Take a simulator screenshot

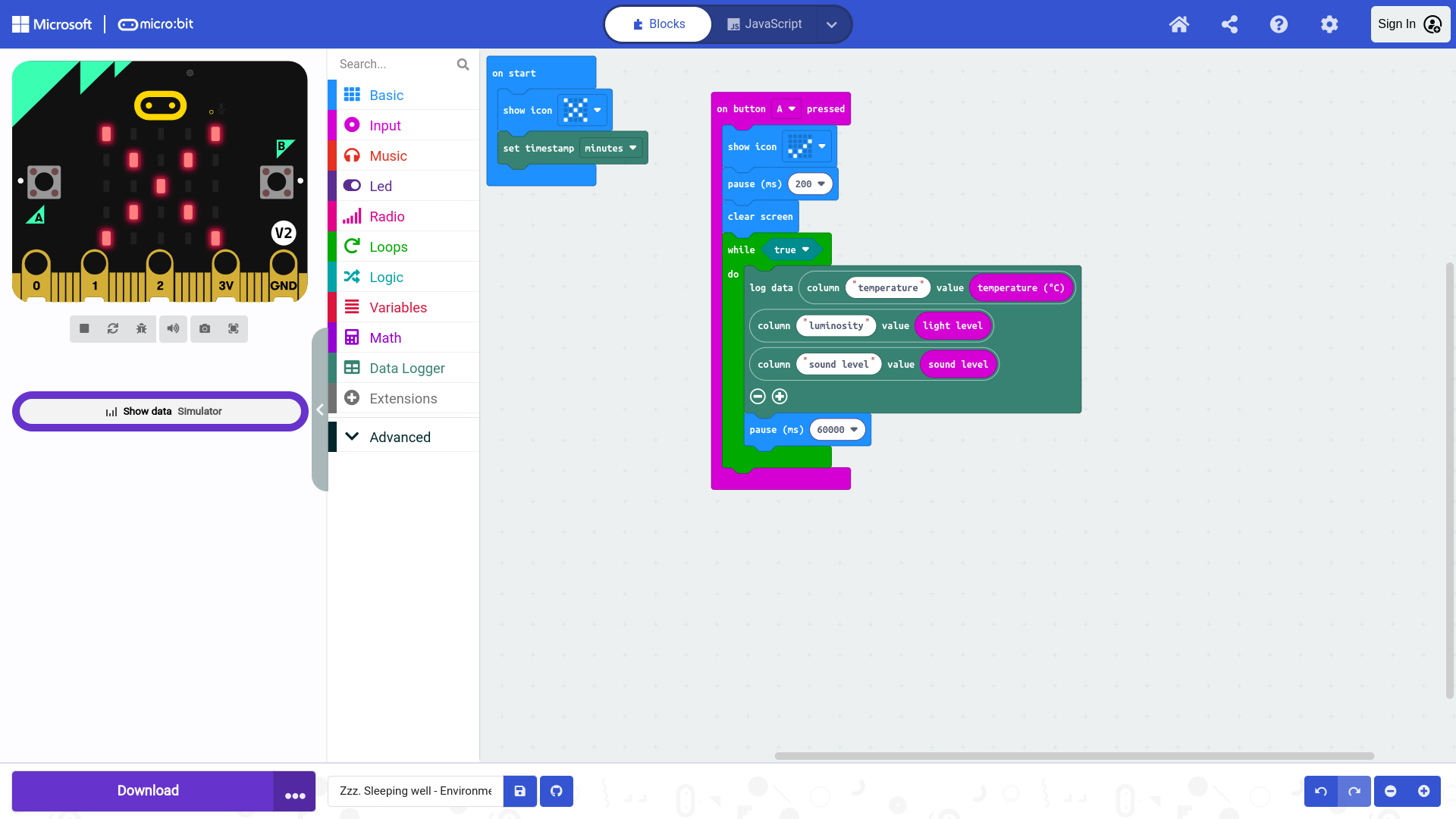[205, 328]
